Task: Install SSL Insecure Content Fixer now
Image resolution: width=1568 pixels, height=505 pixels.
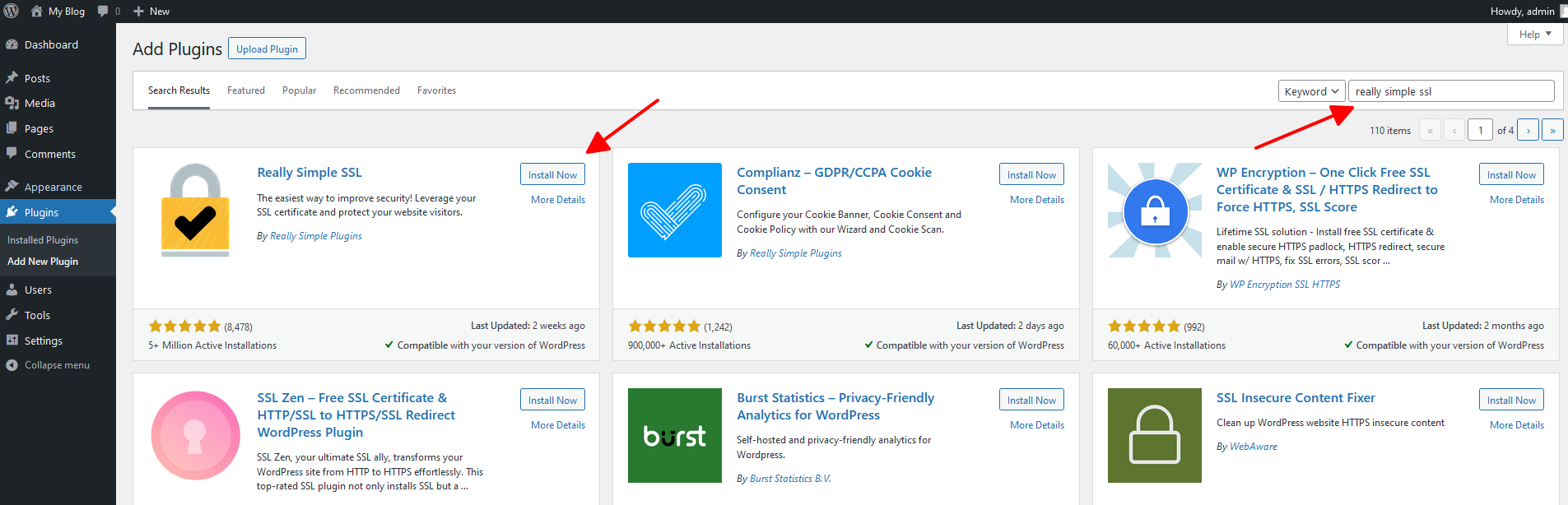Action: coord(1511,400)
